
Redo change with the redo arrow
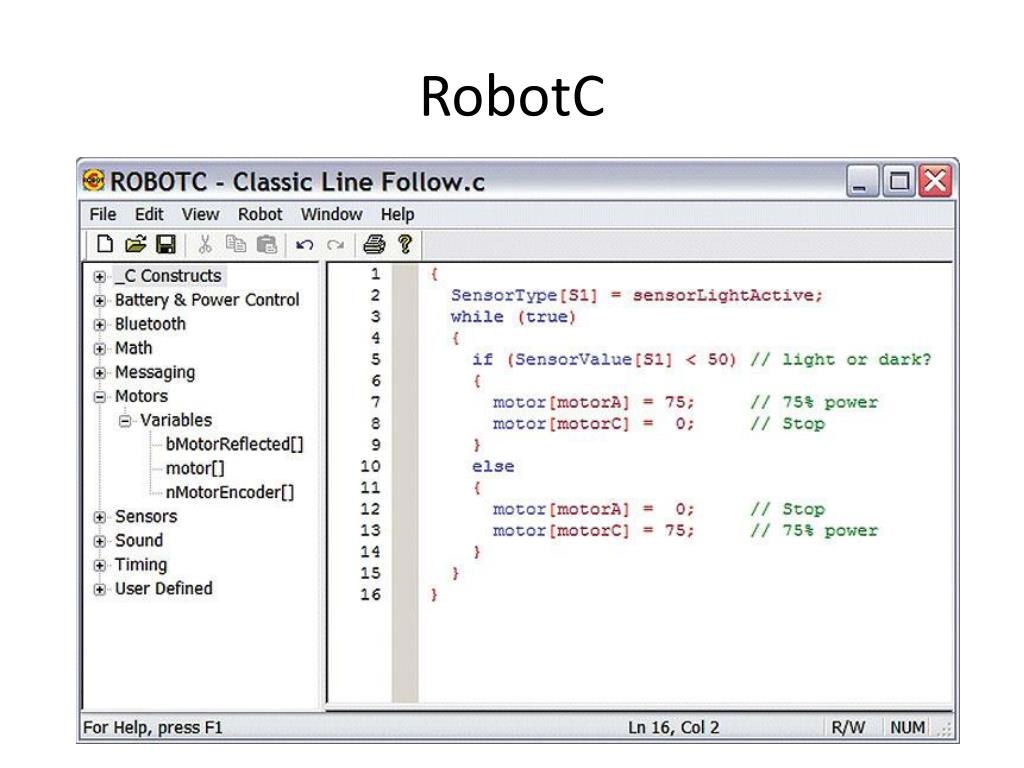[x=336, y=245]
